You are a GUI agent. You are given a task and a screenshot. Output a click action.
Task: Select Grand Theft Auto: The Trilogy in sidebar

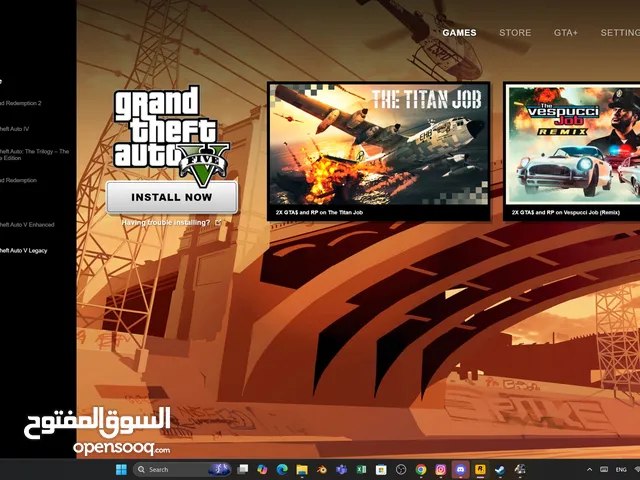tap(34, 155)
